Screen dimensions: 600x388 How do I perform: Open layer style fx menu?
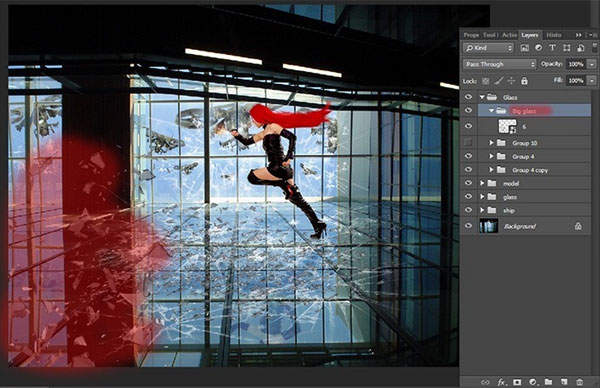pos(501,382)
